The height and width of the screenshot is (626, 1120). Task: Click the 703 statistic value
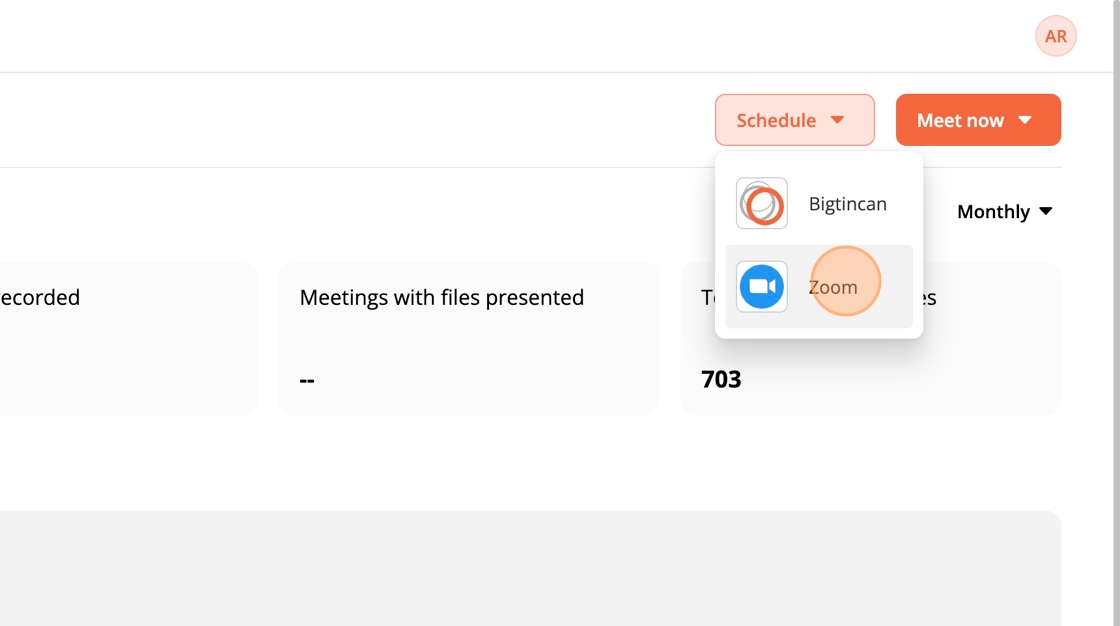(721, 379)
